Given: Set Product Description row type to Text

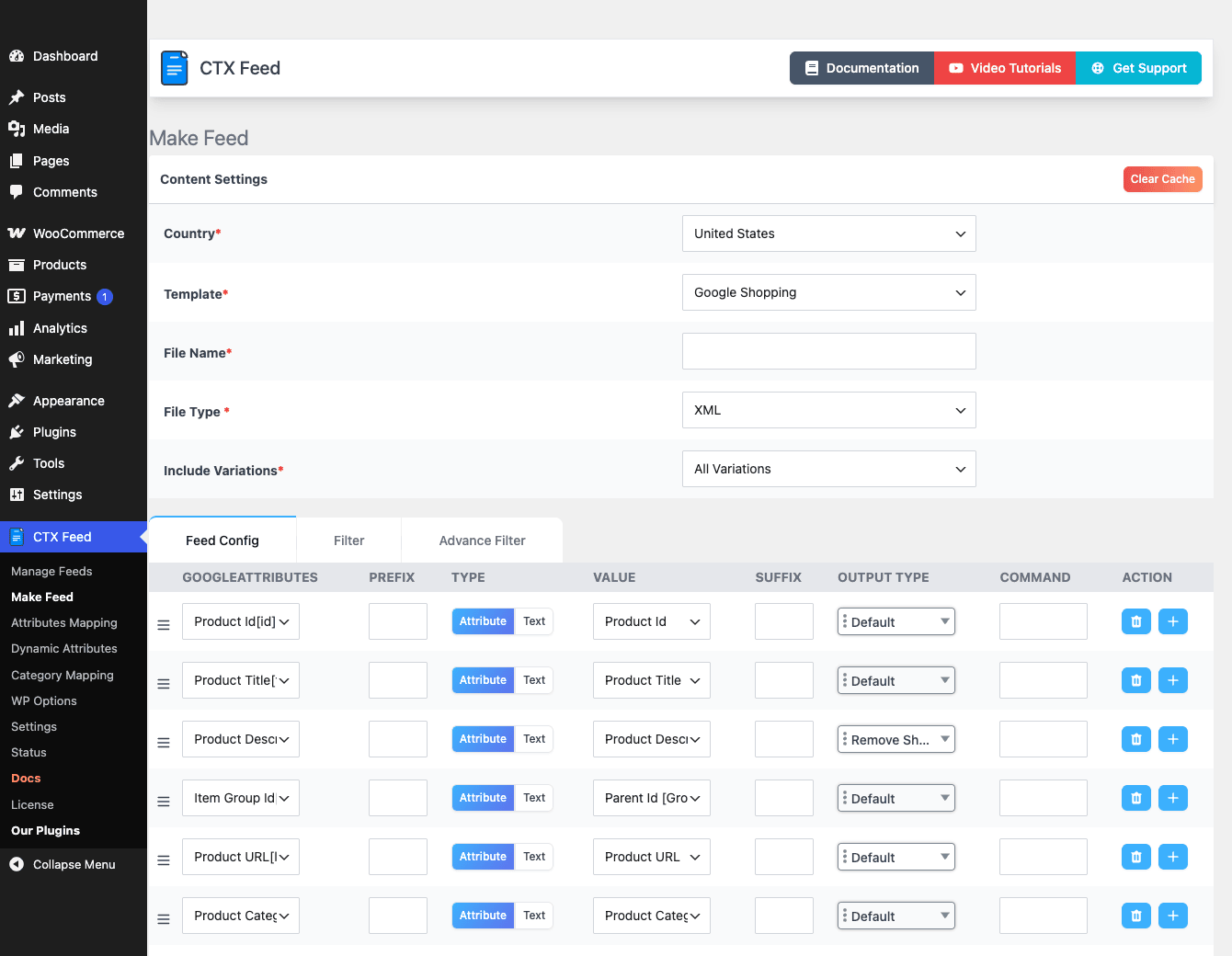Looking at the screenshot, I should click(x=534, y=739).
